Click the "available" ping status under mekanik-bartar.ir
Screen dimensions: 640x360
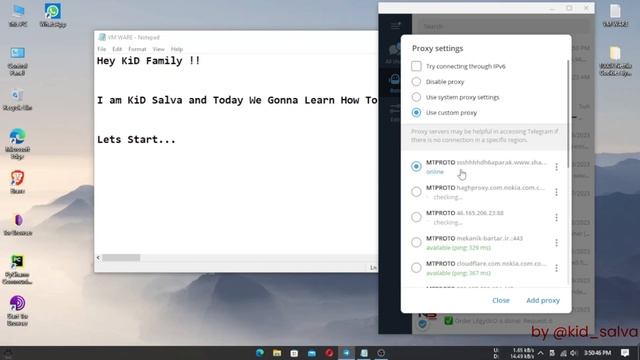pyautogui.click(x=458, y=248)
